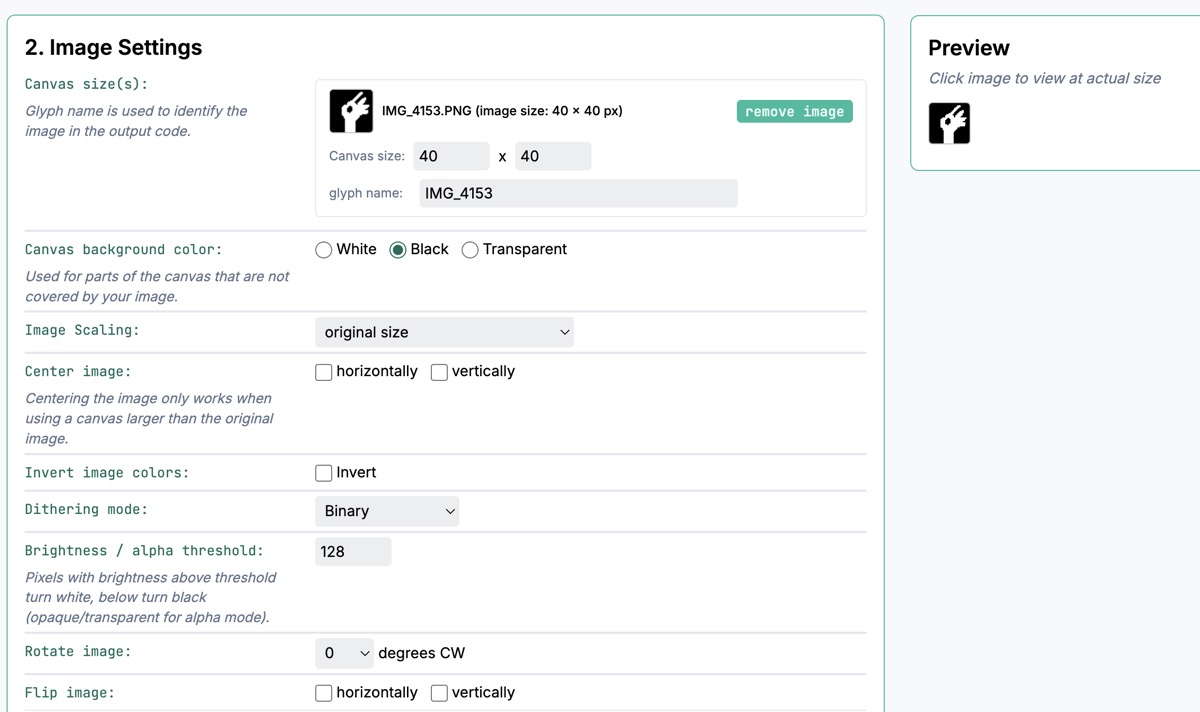
Task: Edit the canvas width field
Action: click(x=451, y=156)
